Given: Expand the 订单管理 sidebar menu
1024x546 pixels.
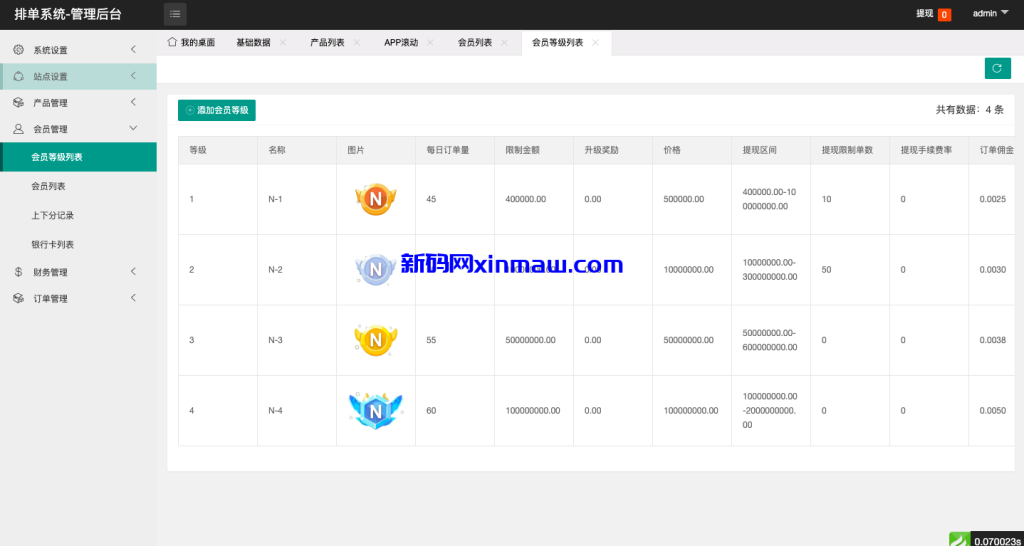Looking at the screenshot, I should click(x=78, y=298).
